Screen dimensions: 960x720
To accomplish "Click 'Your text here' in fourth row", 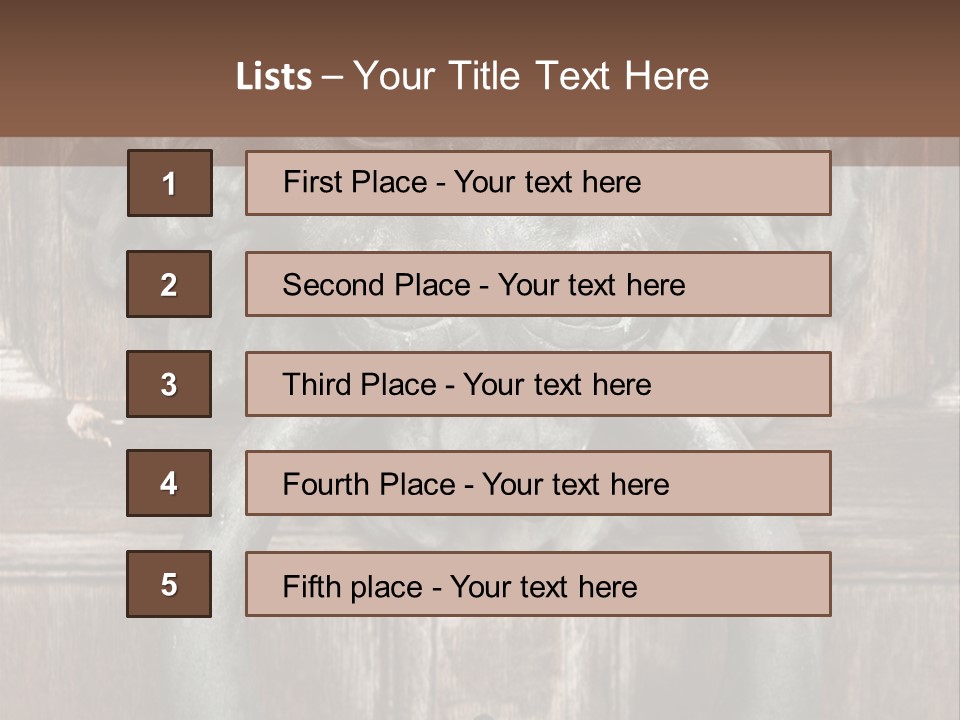I will click(575, 485).
